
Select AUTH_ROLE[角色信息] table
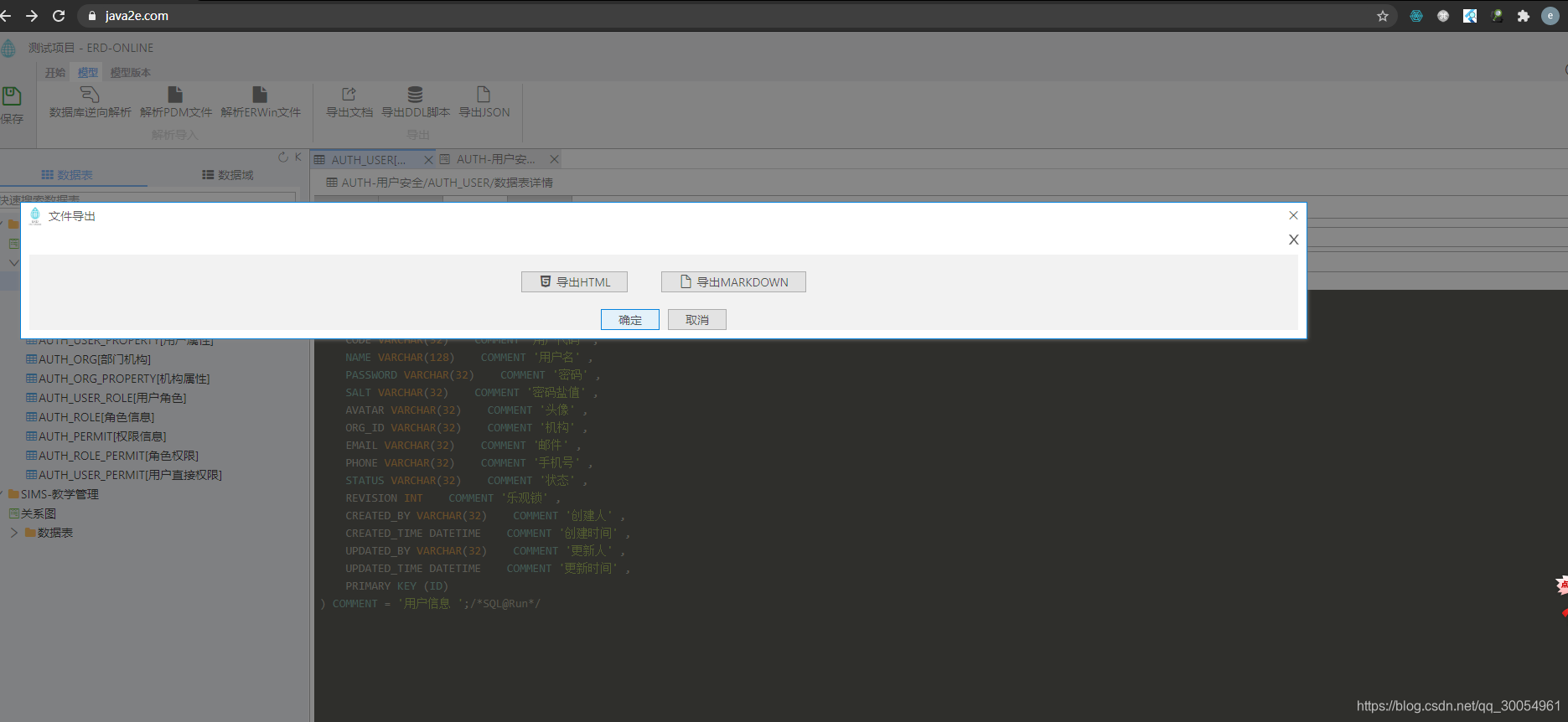tap(96, 417)
